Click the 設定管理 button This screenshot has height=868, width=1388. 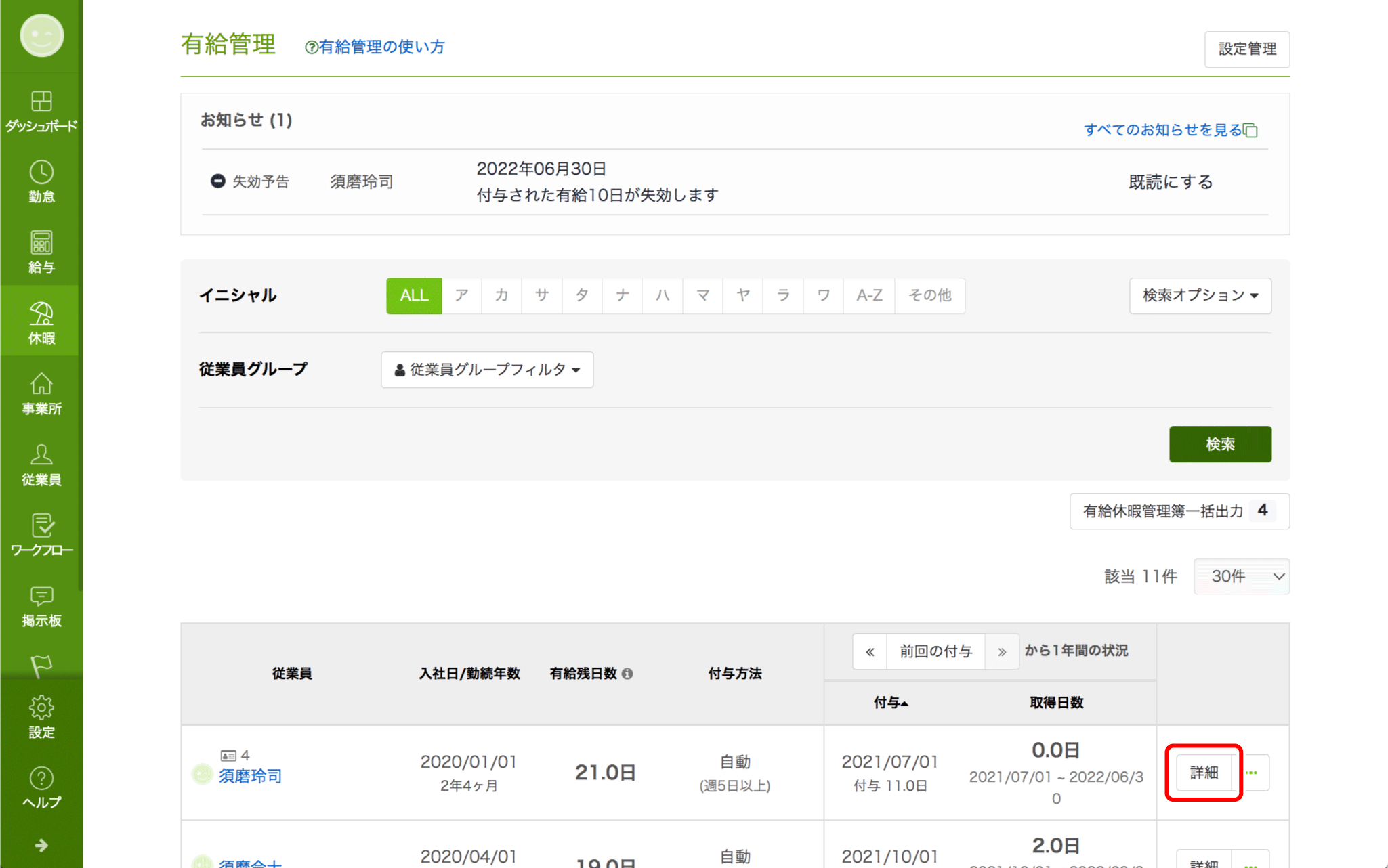(1246, 49)
